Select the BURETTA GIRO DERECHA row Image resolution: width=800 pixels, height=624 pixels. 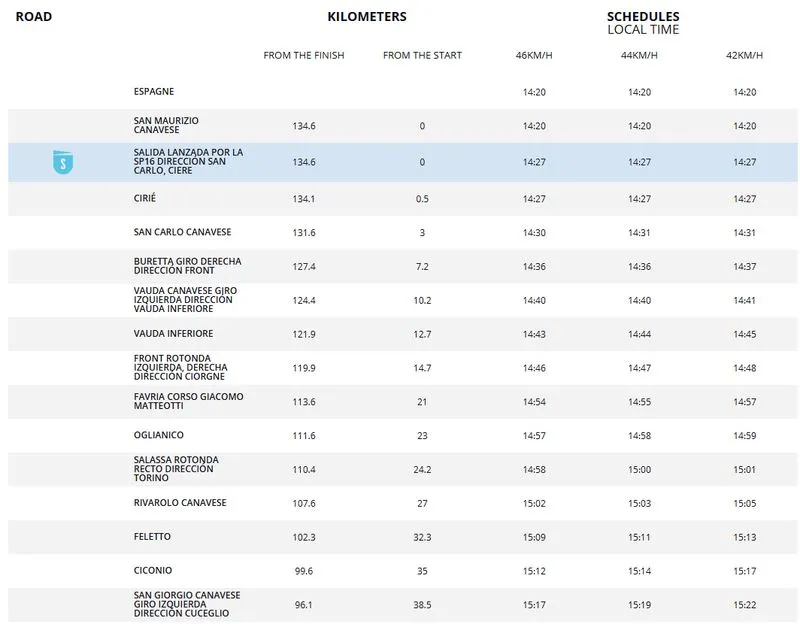coord(187,267)
